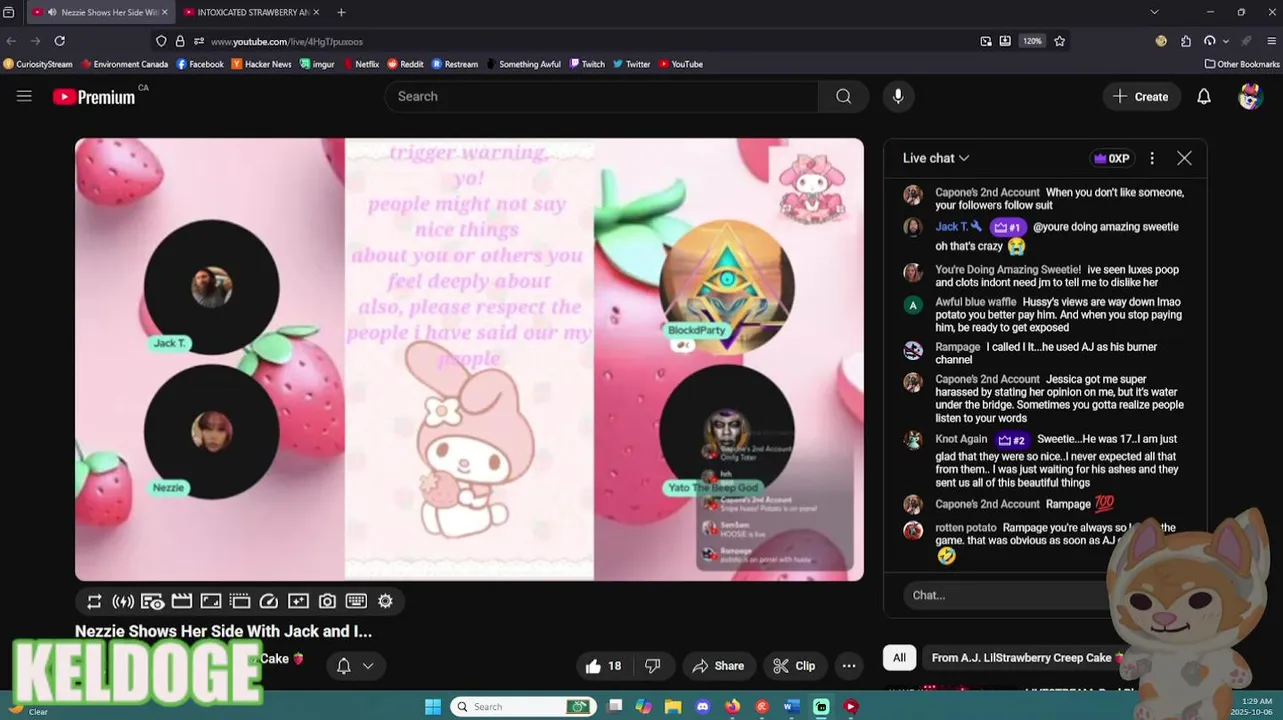The width and height of the screenshot is (1283, 720).
Task: Select the All filter chip
Action: [x=899, y=658]
